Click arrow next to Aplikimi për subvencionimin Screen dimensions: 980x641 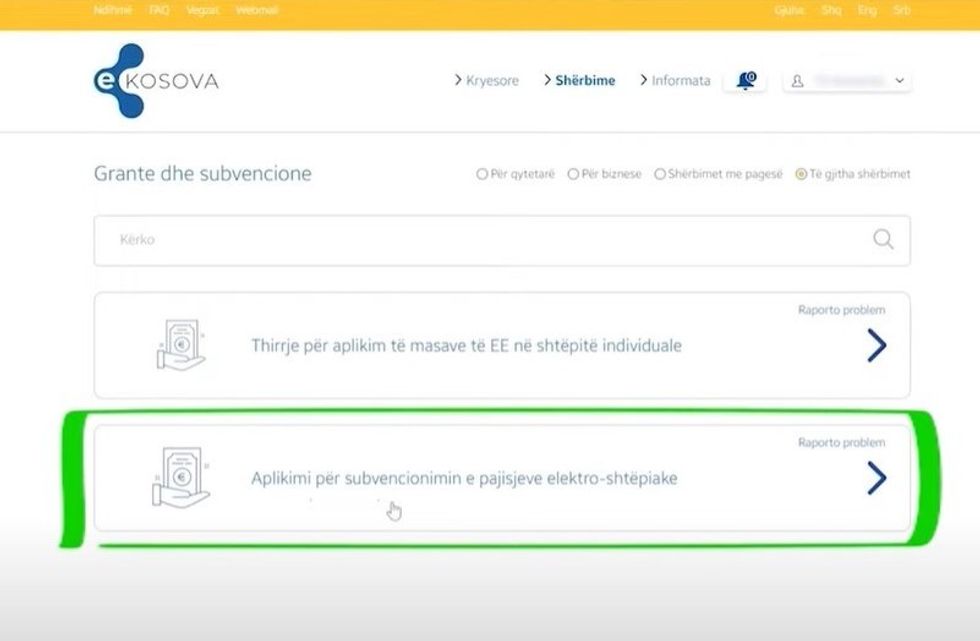tap(876, 479)
